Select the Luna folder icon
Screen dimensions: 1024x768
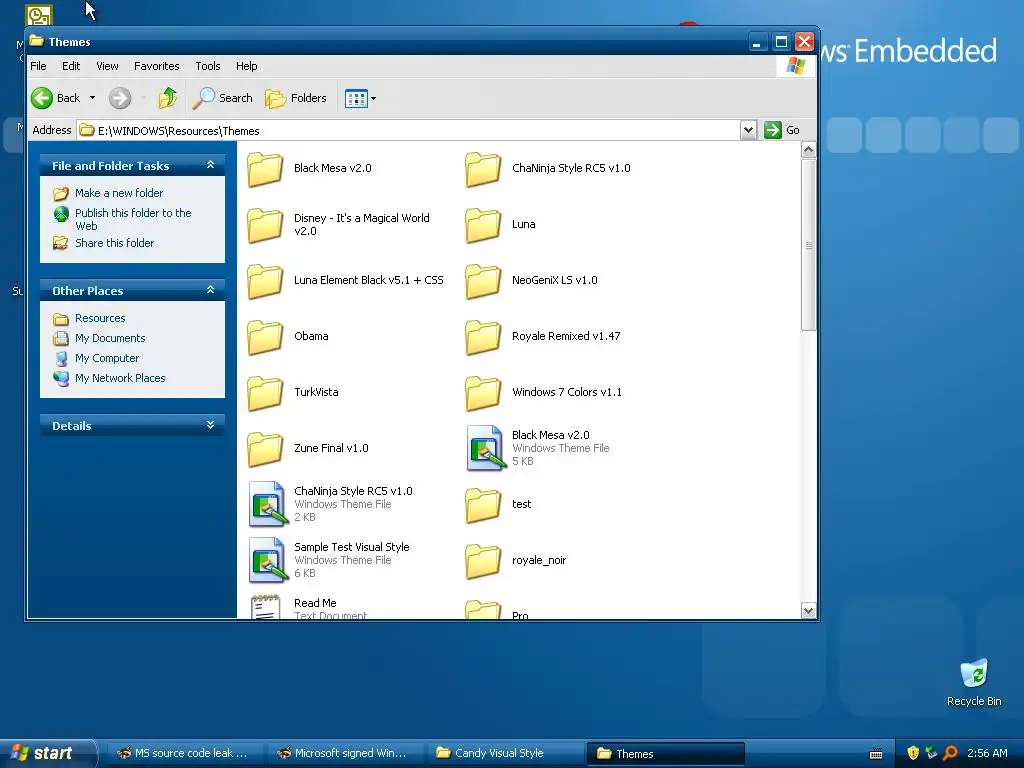click(483, 225)
